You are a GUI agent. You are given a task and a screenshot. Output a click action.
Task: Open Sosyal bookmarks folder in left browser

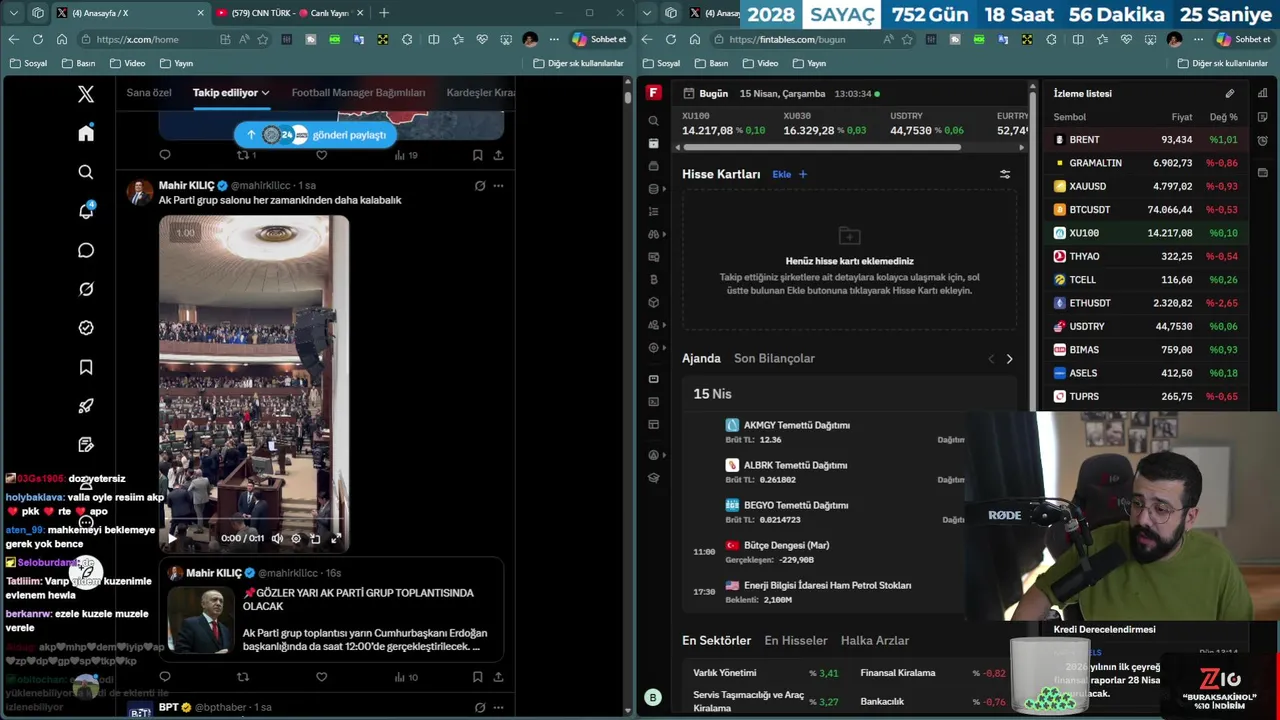28,63
